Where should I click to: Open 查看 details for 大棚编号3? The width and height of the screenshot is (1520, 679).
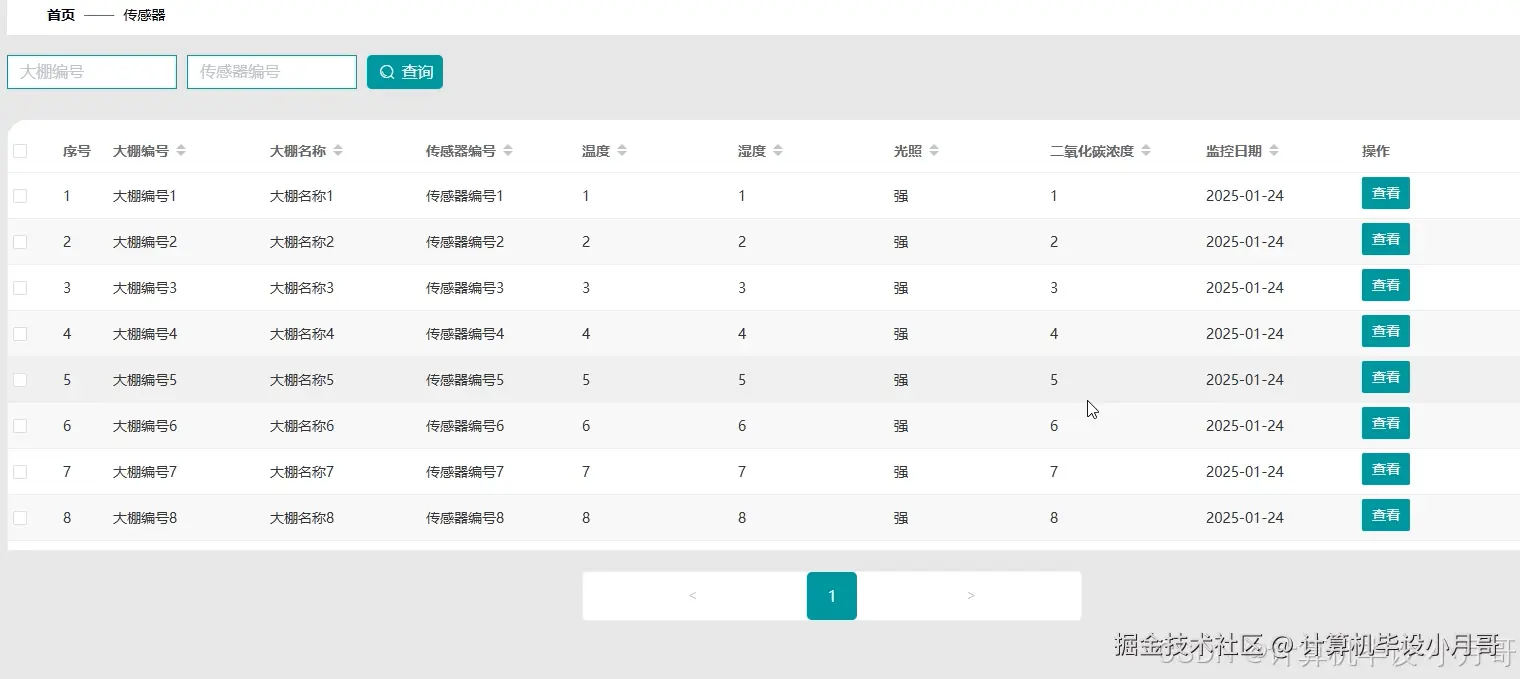[1385, 285]
